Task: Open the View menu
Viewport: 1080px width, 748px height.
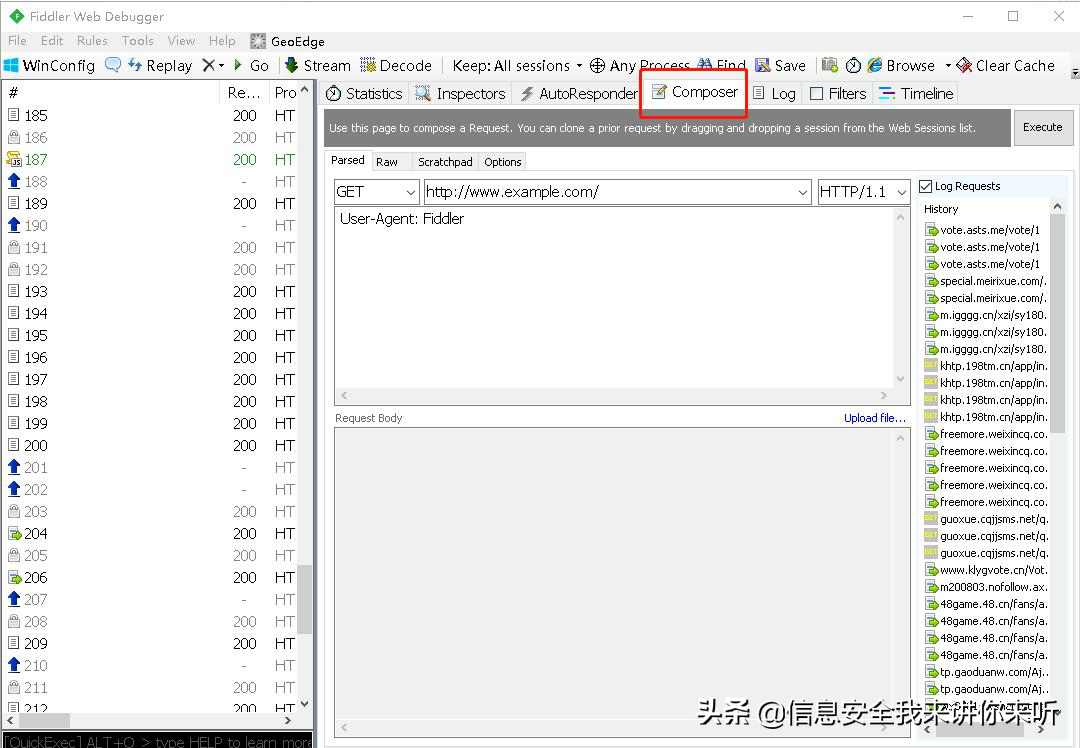Action: 181,41
